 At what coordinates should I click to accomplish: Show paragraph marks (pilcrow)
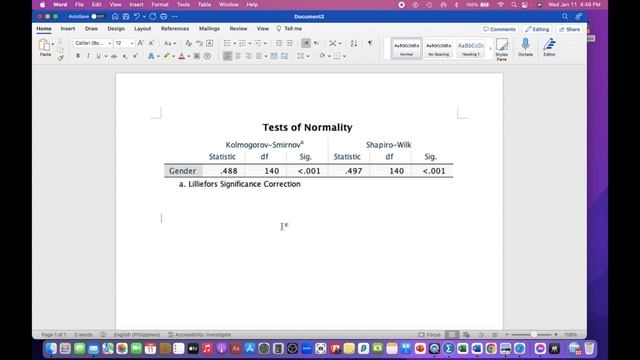[x=370, y=43]
